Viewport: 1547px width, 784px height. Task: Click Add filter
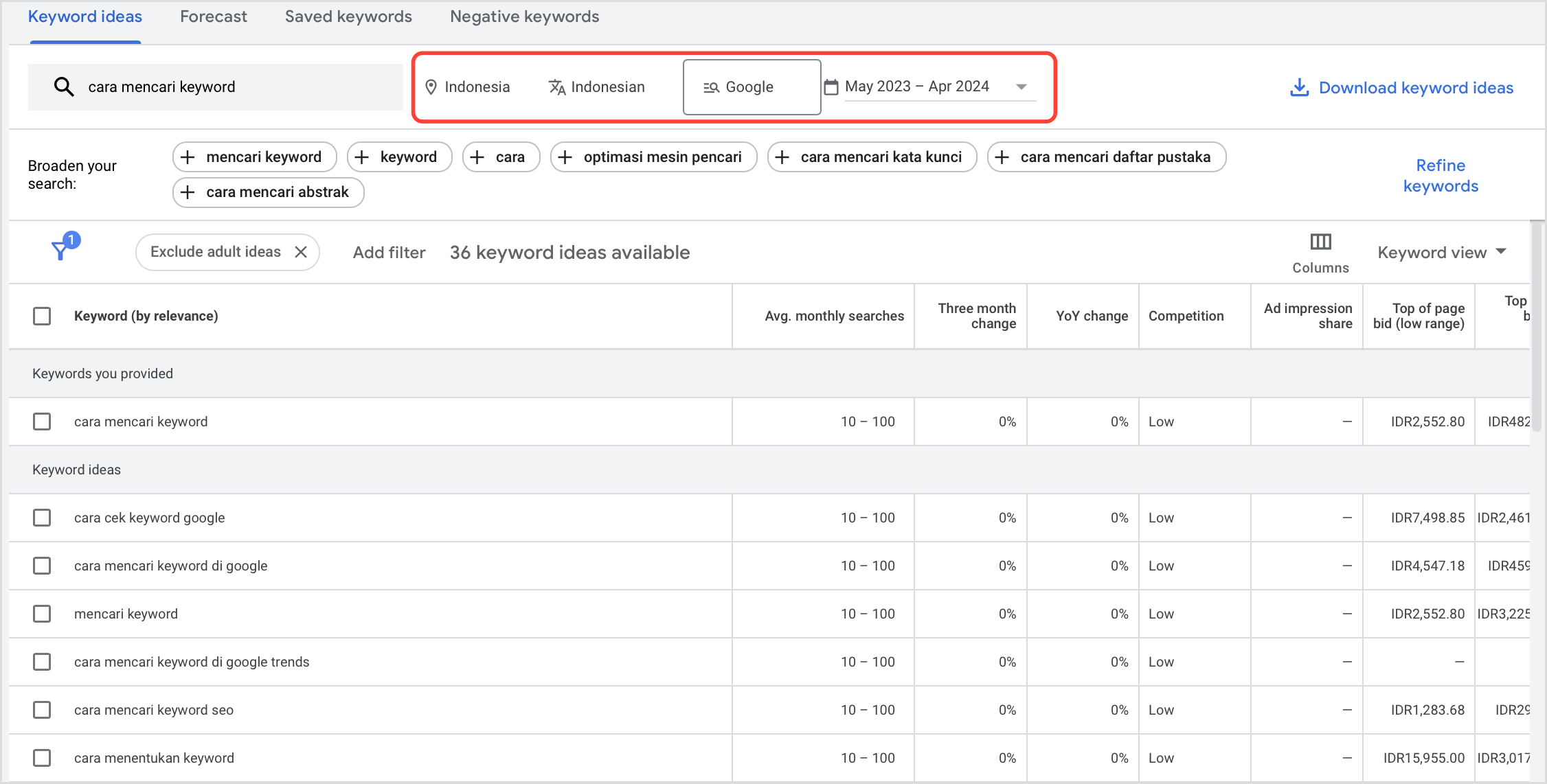pos(389,253)
